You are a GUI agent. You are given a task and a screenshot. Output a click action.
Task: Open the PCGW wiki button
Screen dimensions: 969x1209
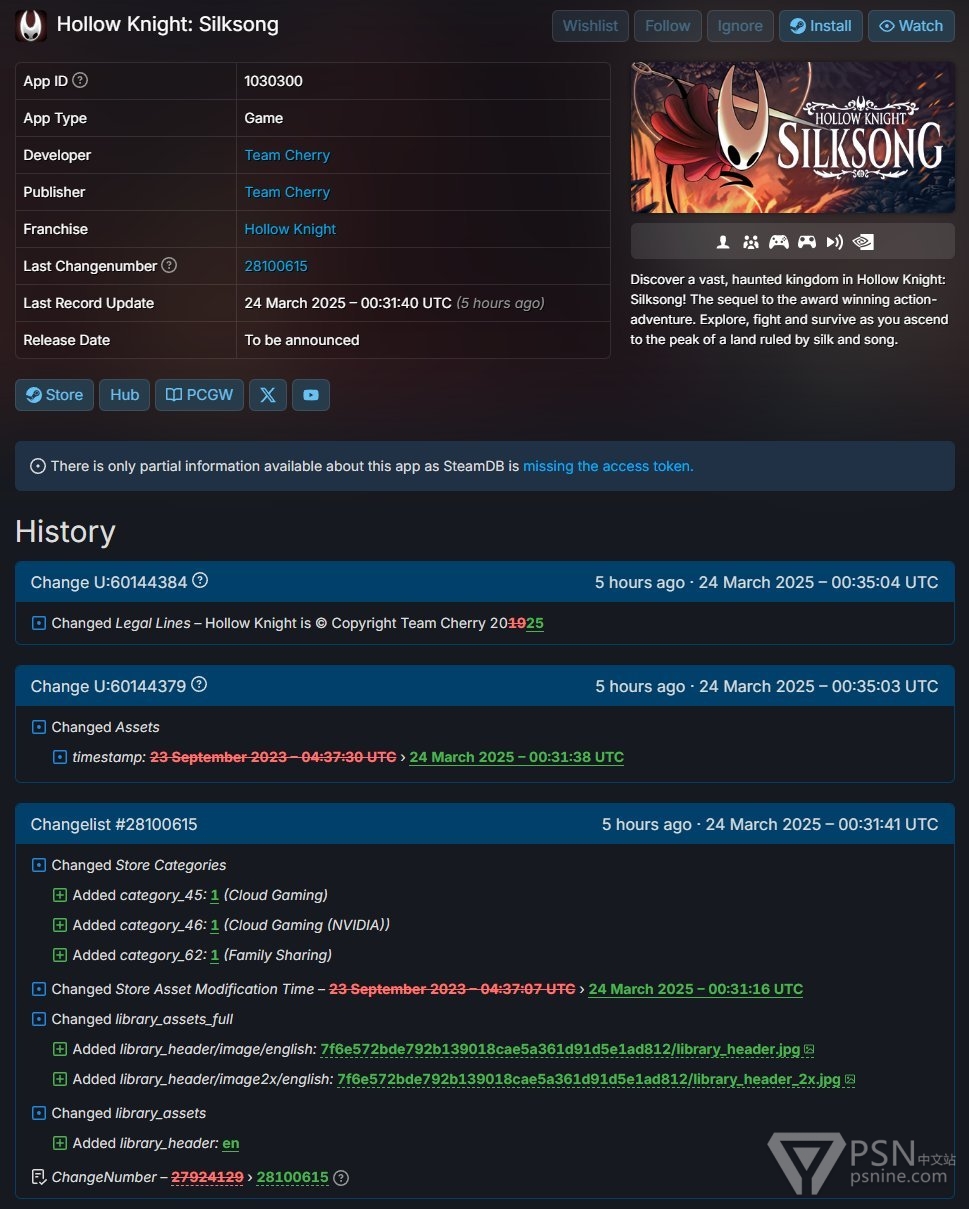click(199, 395)
